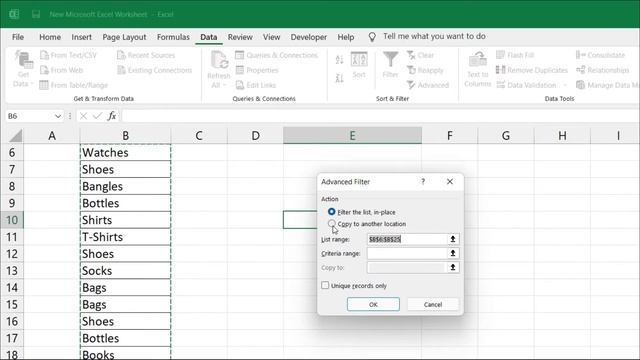Viewport: 640px width, 360px height.
Task: Switch to the Page Layout tab
Action: click(x=124, y=37)
